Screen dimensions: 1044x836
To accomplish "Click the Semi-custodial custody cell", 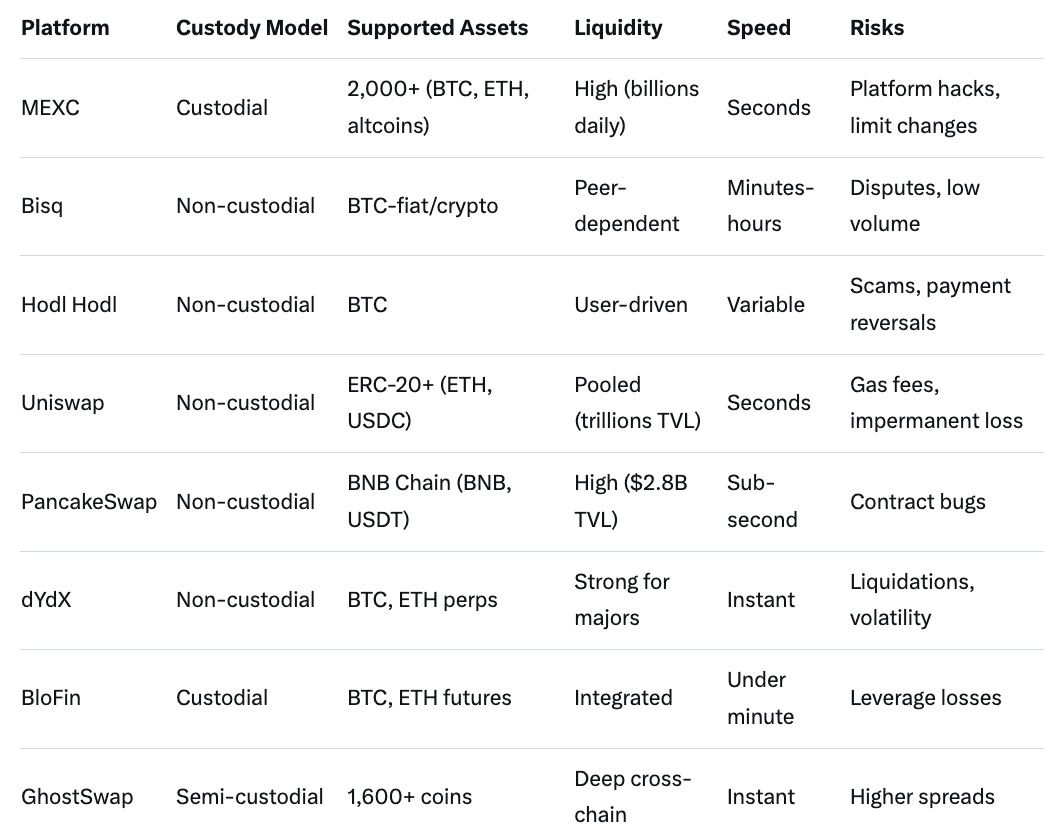I will point(250,797).
